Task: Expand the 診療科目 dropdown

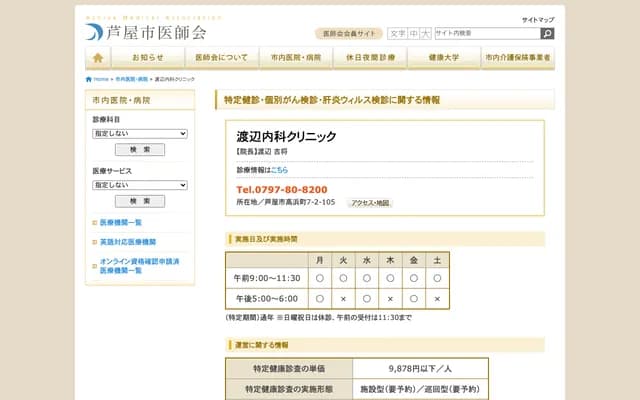Action: tap(140, 133)
